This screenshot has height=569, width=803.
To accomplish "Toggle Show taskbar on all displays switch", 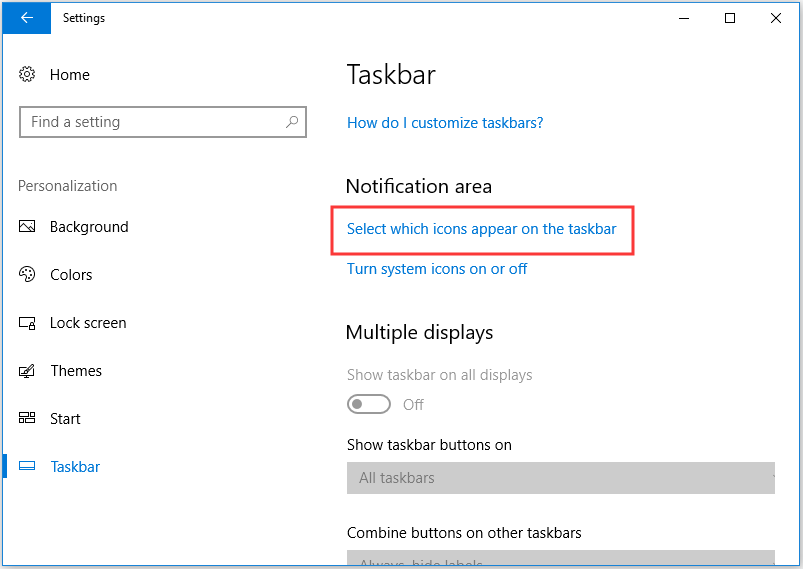I will 369,404.
